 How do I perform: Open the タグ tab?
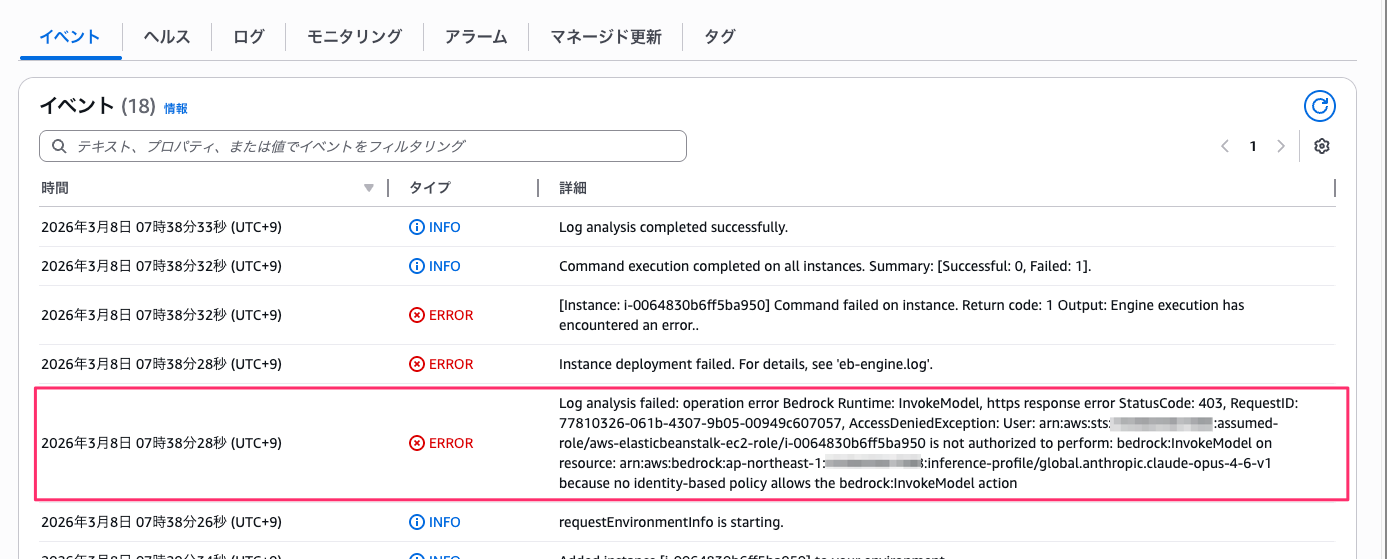pos(719,37)
